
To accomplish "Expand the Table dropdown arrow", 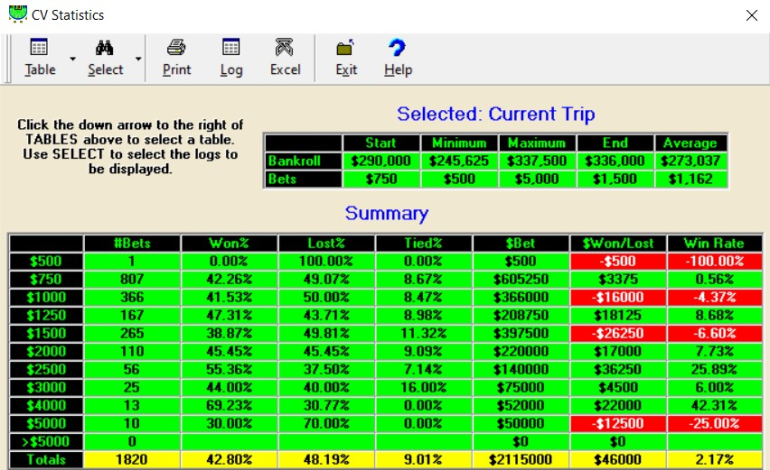I will coord(73,59).
